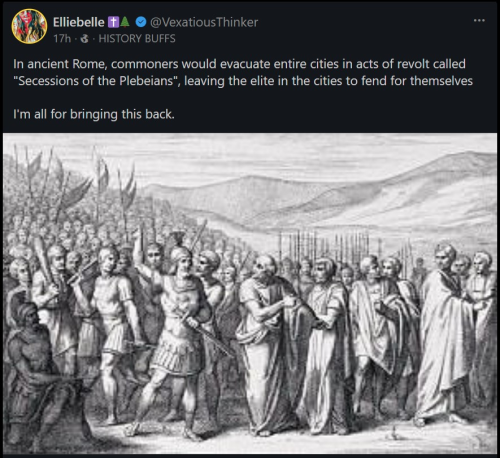
Task: Open the 17h timestamp permalink
Action: tap(62, 39)
